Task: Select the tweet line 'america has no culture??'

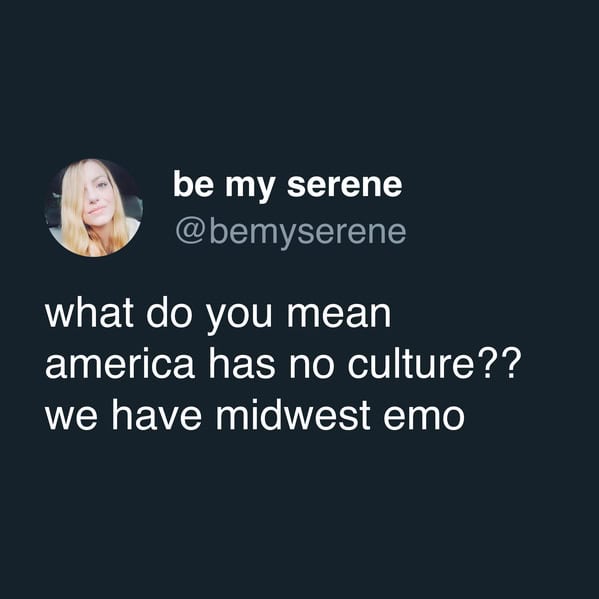Action: (283, 363)
